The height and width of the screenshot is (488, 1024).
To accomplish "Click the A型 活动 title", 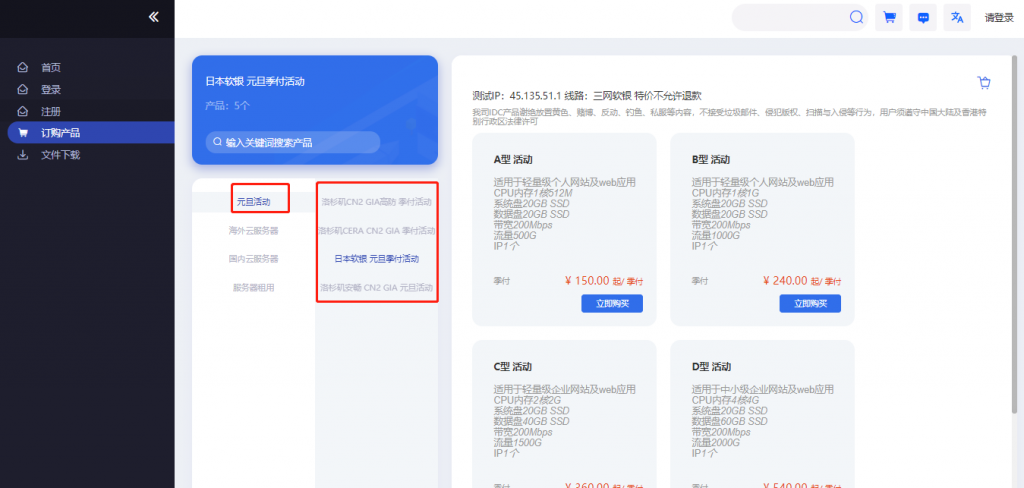I will click(514, 159).
